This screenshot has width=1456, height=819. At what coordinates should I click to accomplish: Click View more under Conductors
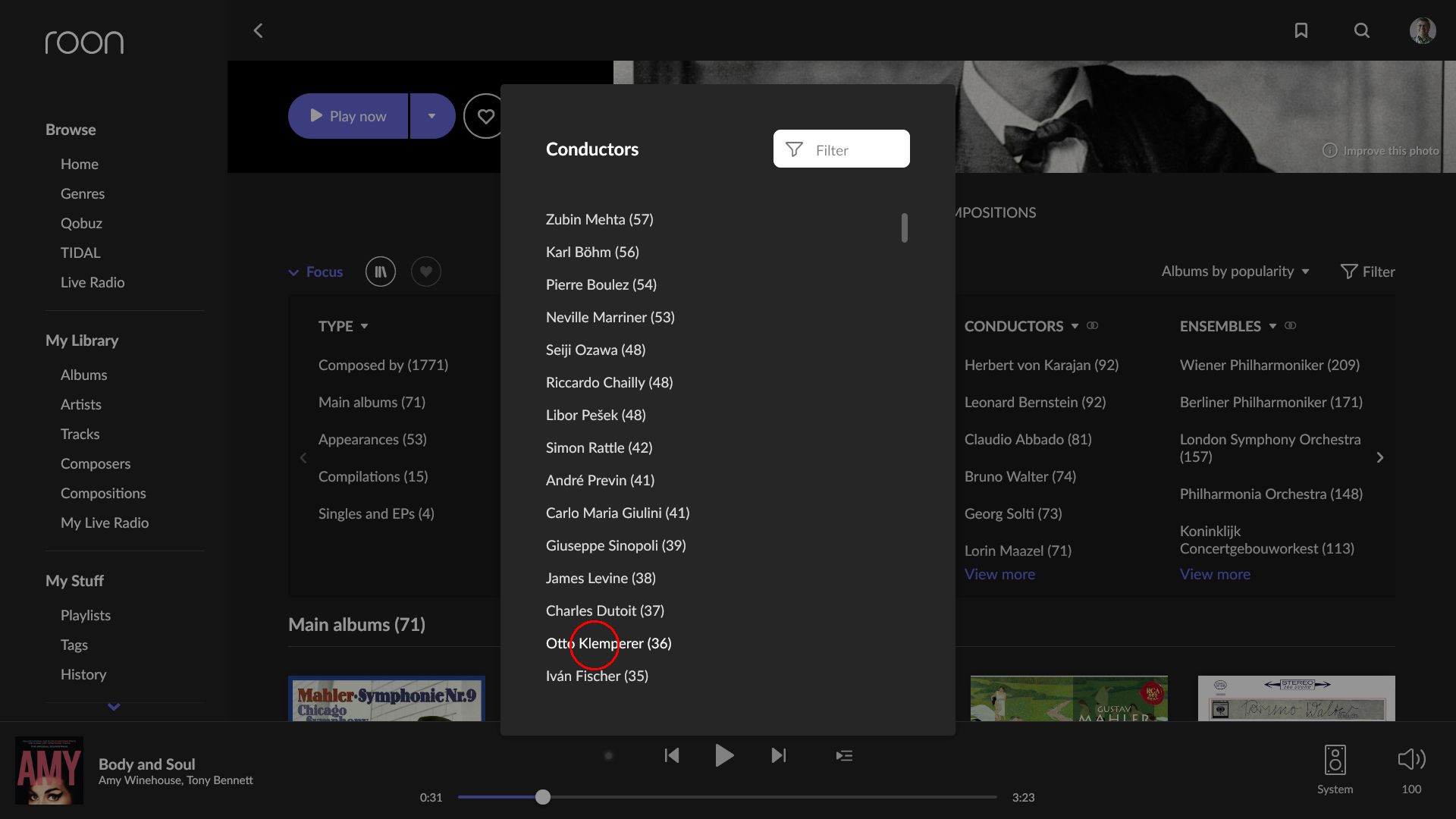coord(999,574)
